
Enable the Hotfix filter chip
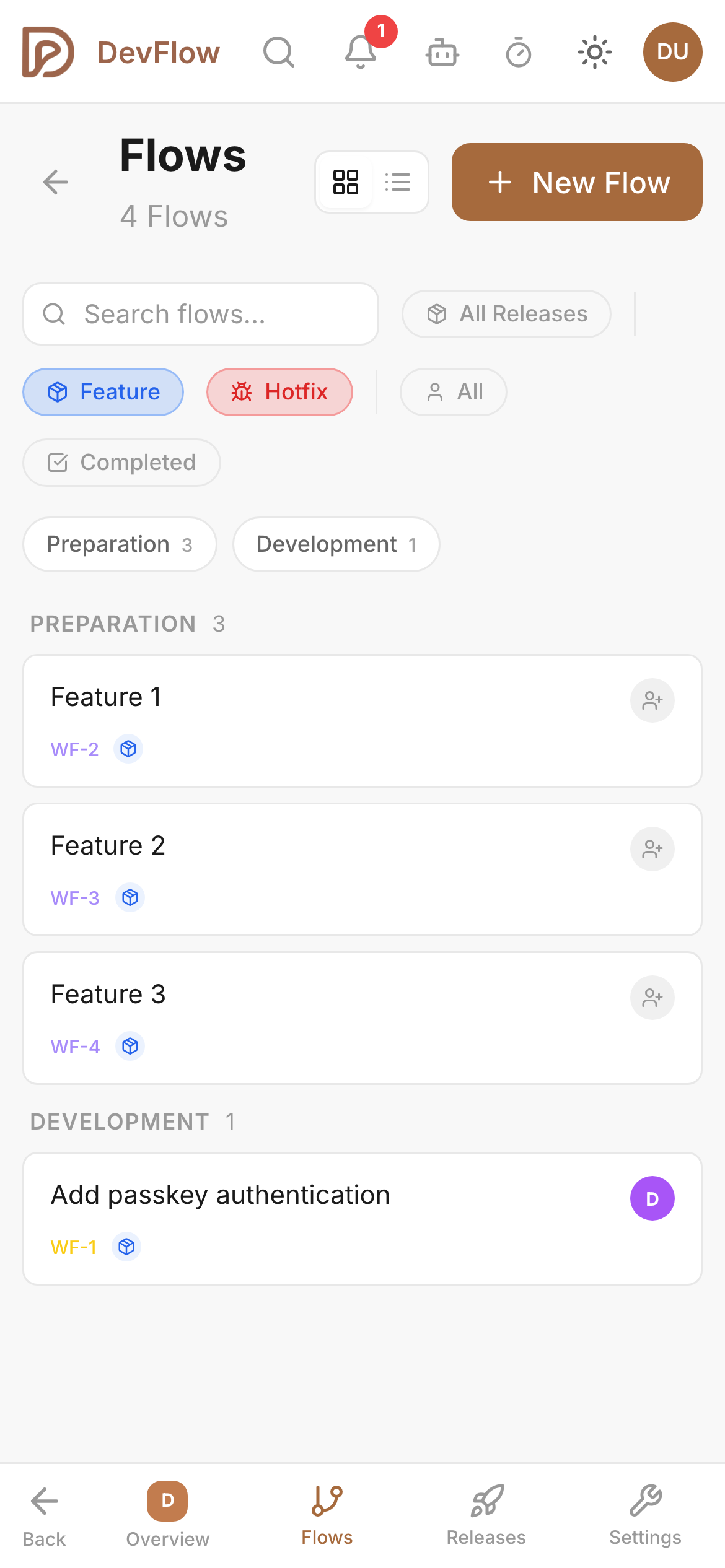(279, 391)
